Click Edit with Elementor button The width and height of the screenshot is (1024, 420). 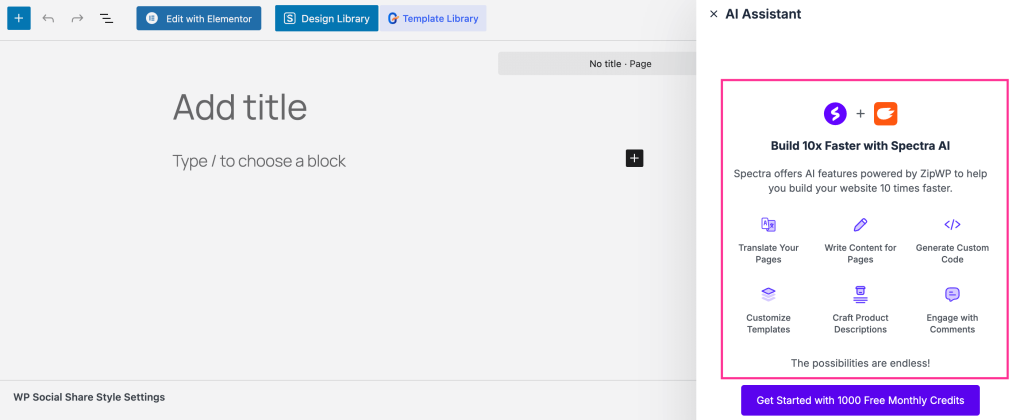tap(199, 18)
